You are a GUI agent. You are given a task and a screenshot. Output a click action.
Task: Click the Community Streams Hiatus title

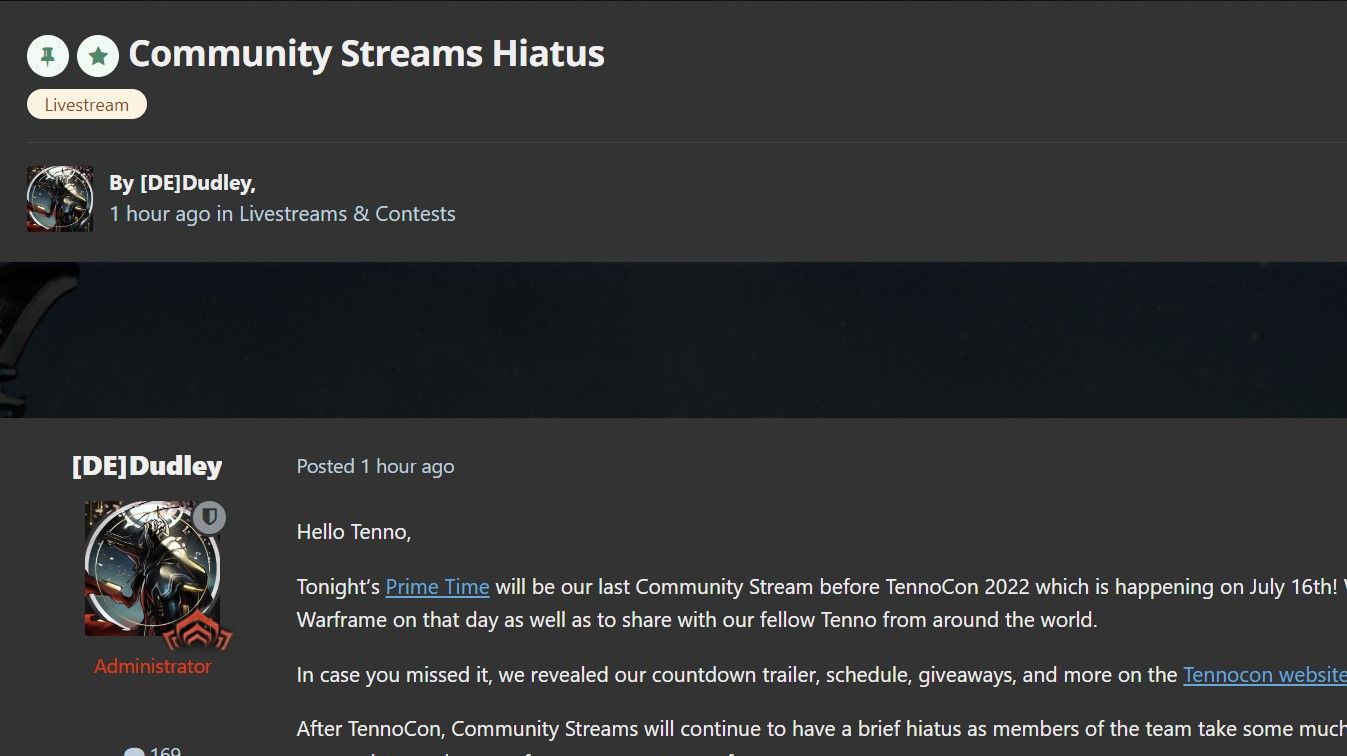[x=366, y=54]
